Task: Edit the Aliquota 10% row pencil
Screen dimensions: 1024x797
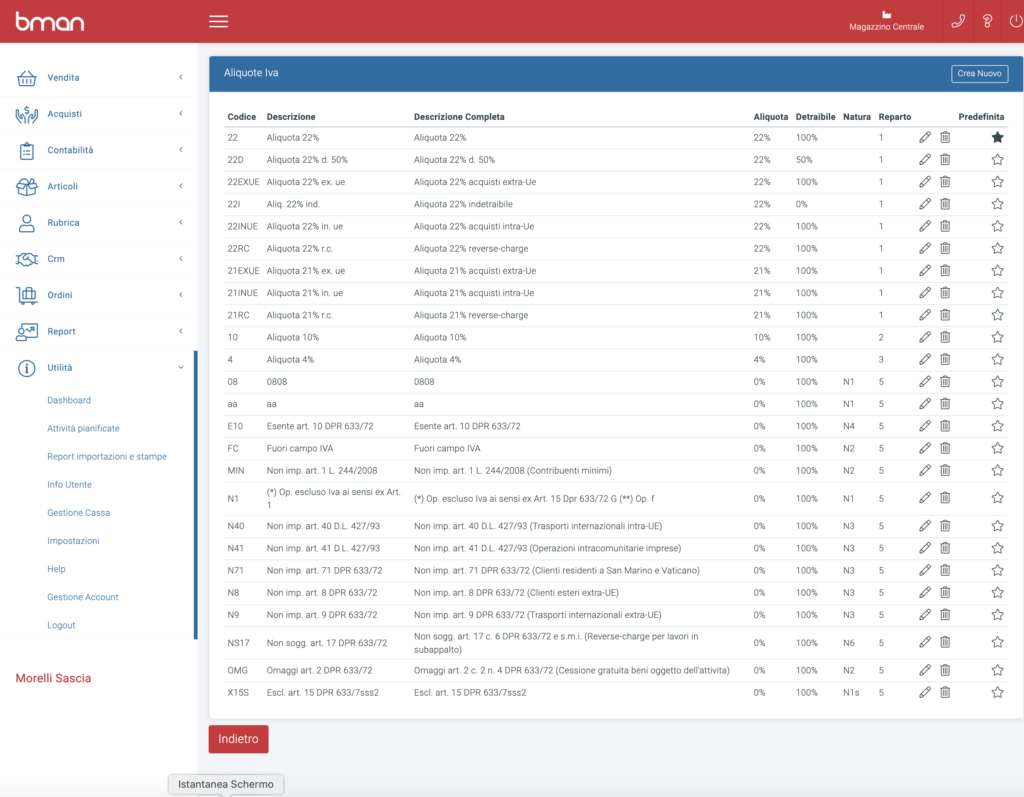Action: [925, 337]
